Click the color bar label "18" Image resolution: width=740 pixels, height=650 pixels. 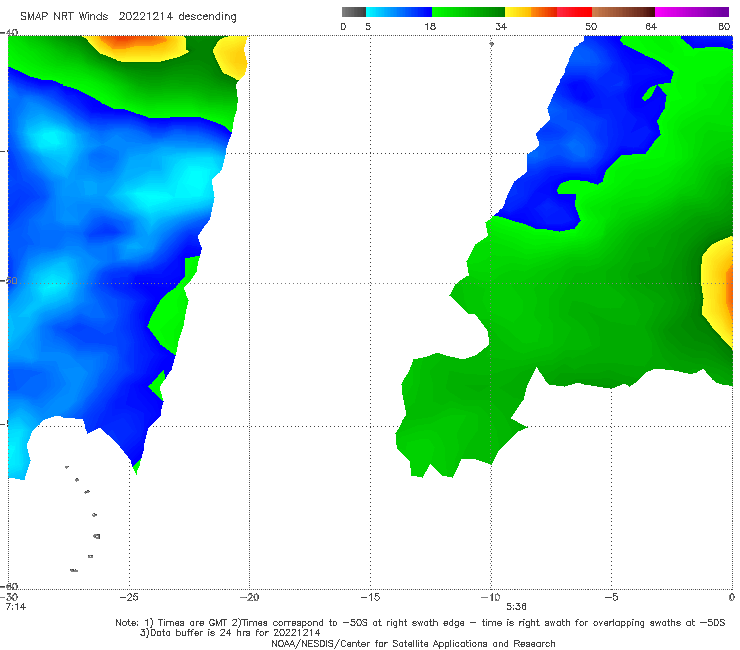(430, 26)
